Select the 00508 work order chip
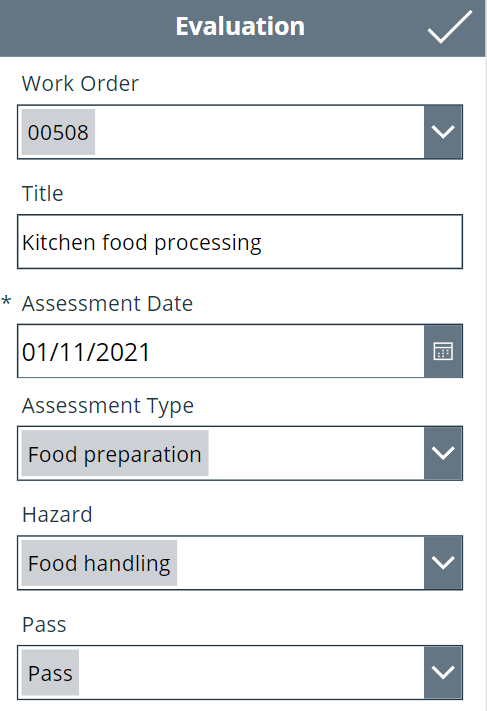Screen dimensions: 487x711 click(58, 132)
